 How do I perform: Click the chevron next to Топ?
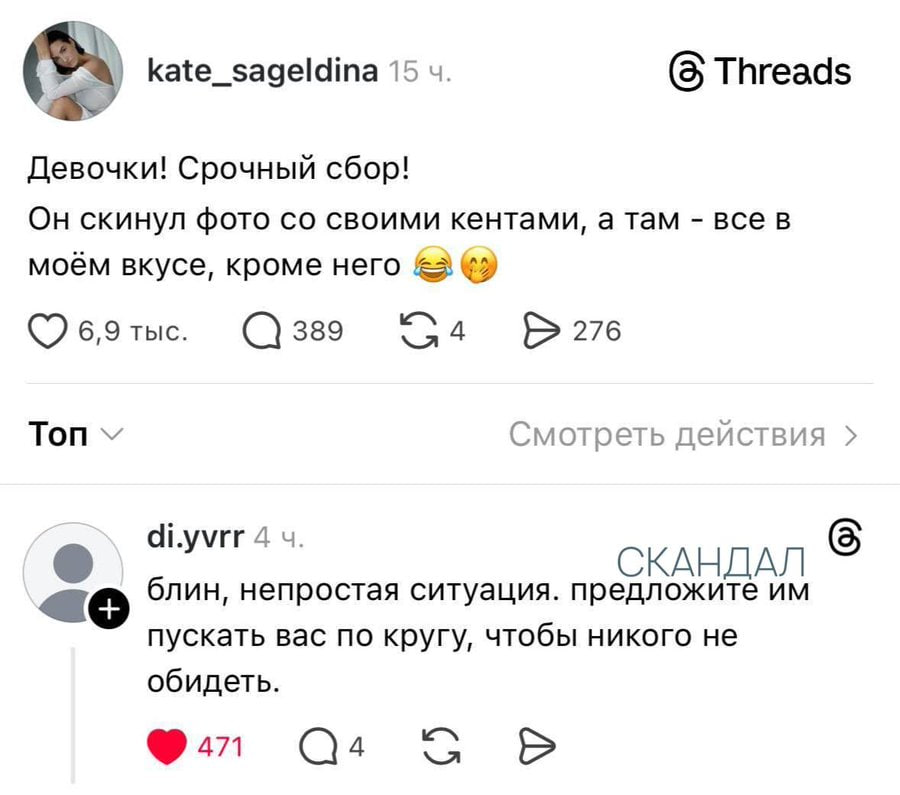click(111, 435)
